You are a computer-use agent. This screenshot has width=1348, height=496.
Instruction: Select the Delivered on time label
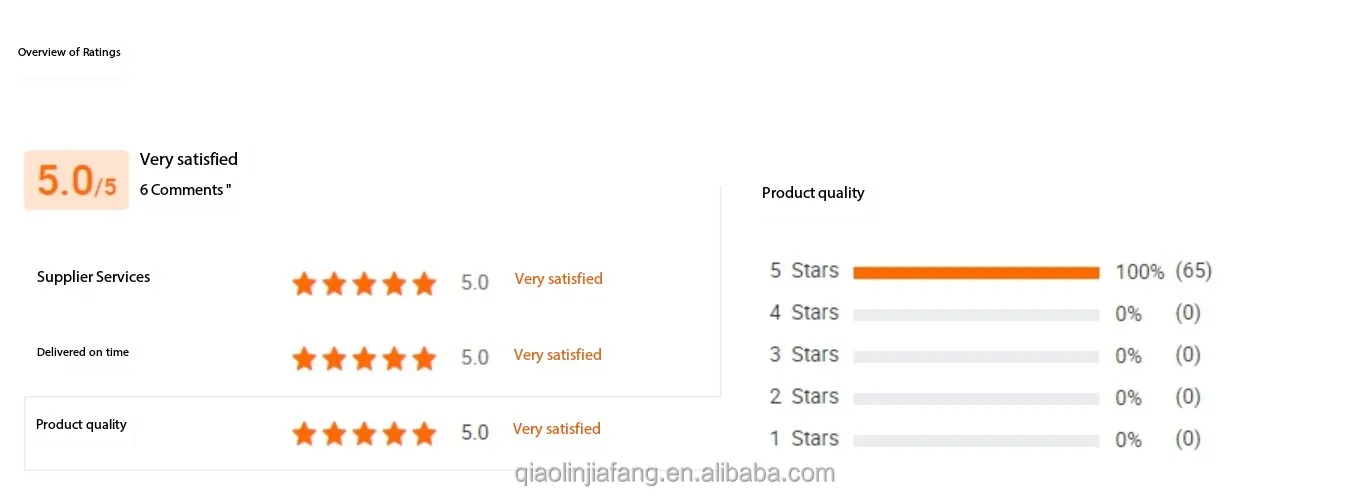tap(83, 352)
